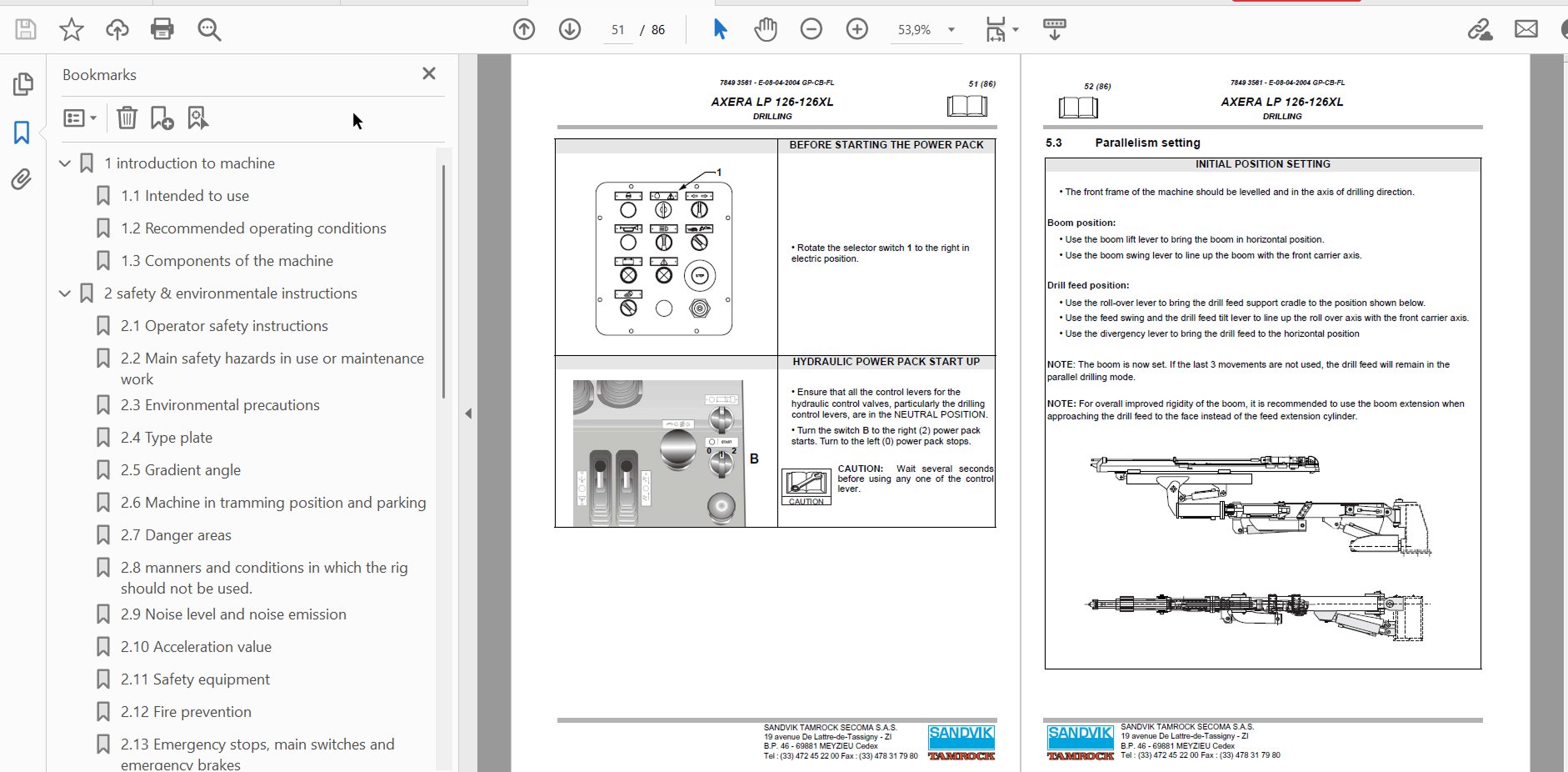The image size is (1568, 772).
Task: Upload the file to cloud
Action: pyautogui.click(x=117, y=30)
